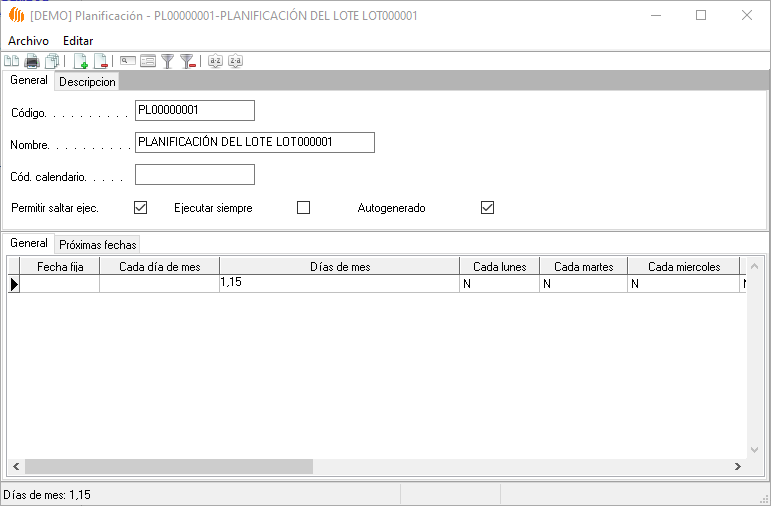Image resolution: width=771 pixels, height=506 pixels.
Task: Sort descending with the z-a icon
Action: [235, 61]
